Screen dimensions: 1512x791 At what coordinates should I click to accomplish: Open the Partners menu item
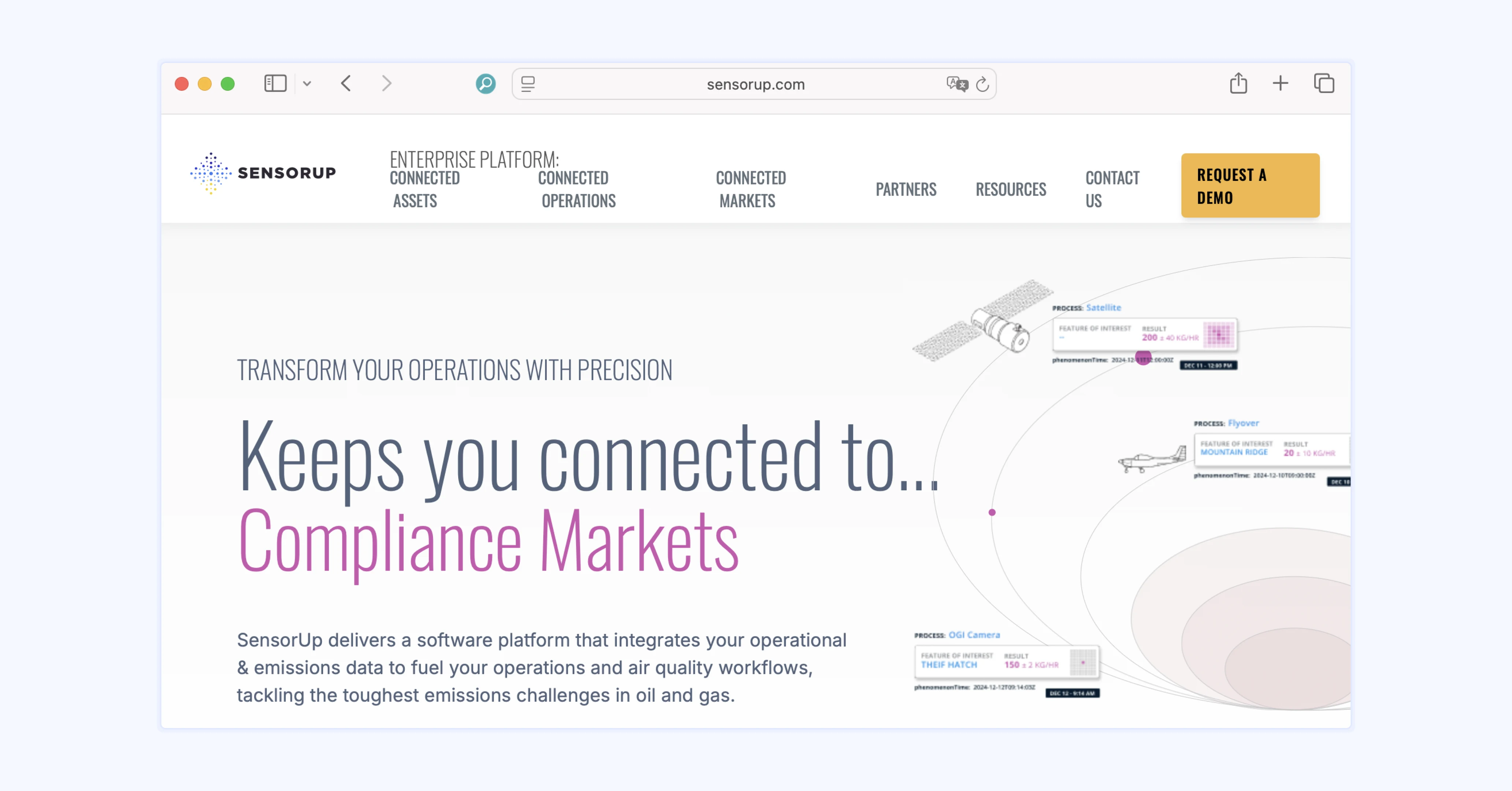click(906, 190)
